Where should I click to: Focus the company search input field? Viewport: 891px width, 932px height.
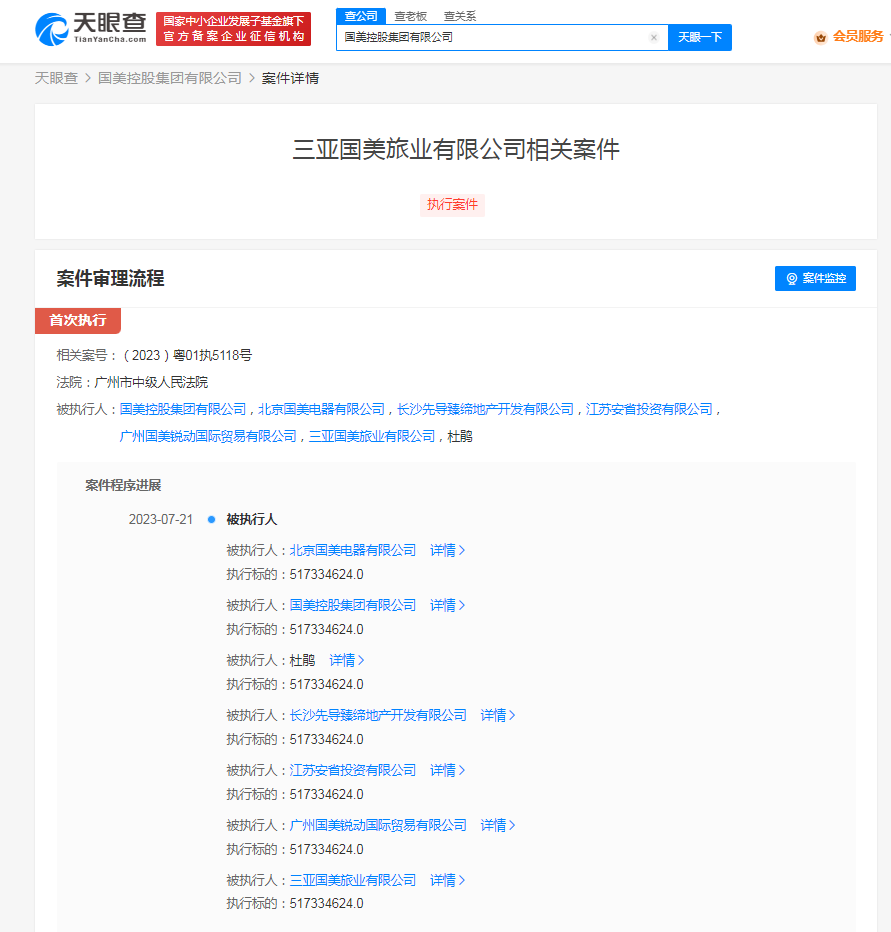click(502, 37)
